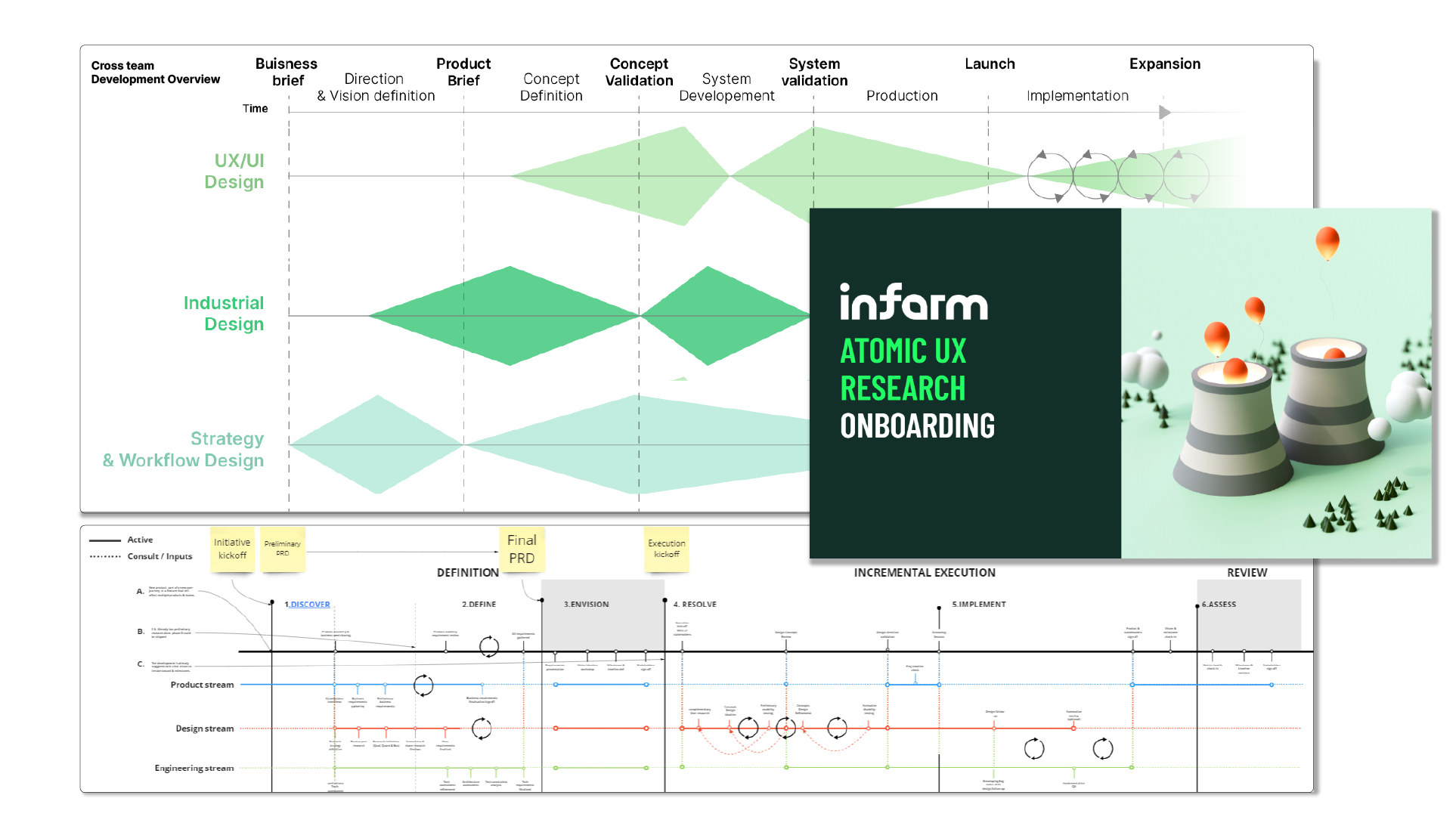Click the 'DEFINITION' section heading
This screenshot has width=1456, height=823.
click(x=467, y=573)
